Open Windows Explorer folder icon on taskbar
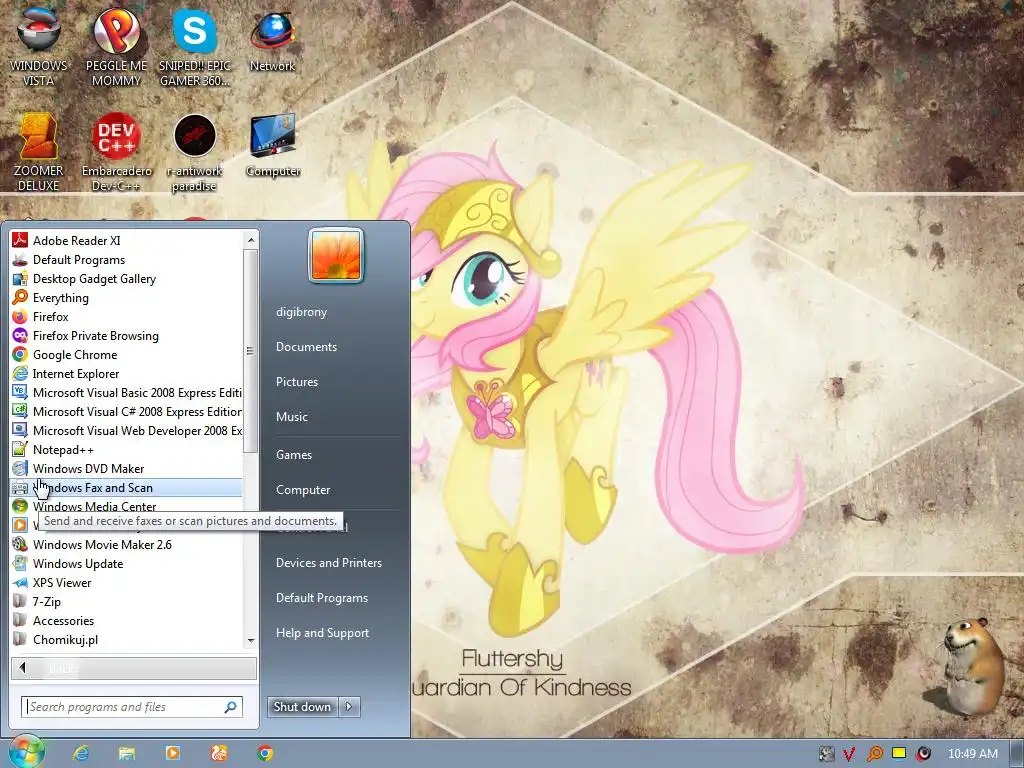1024x768 pixels. point(127,753)
